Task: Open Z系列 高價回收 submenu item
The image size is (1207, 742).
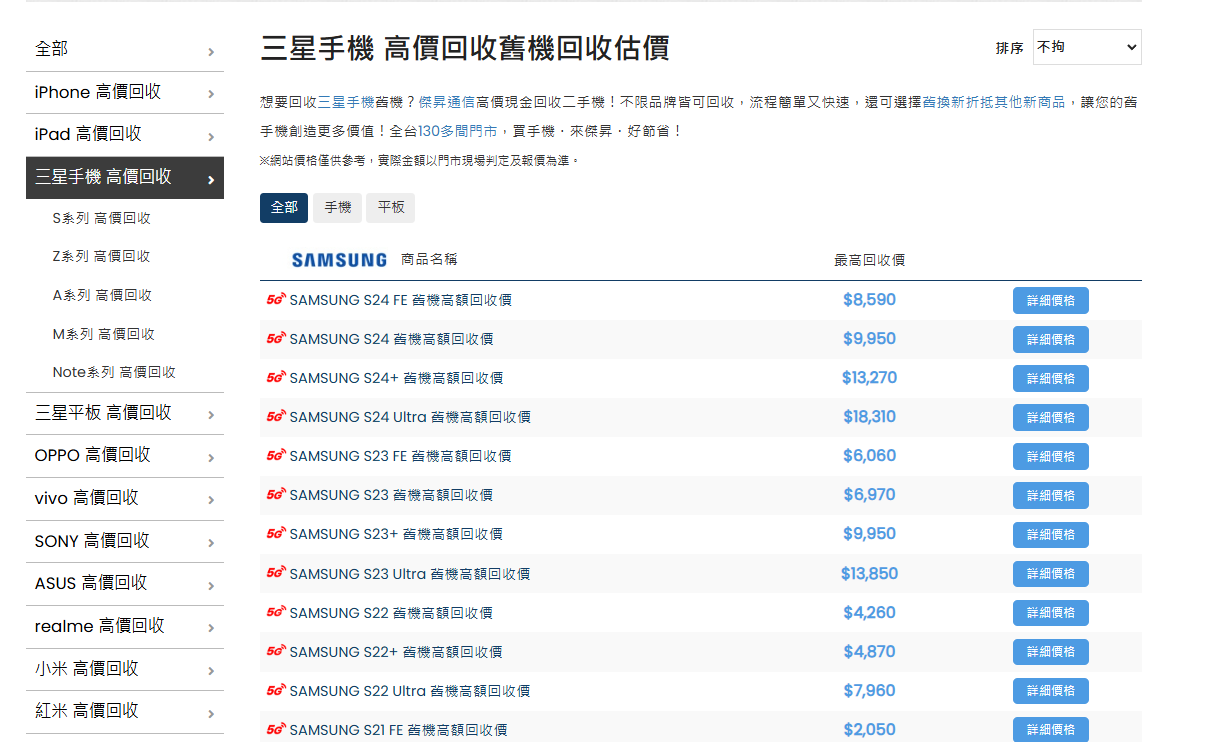Action: tap(101, 256)
